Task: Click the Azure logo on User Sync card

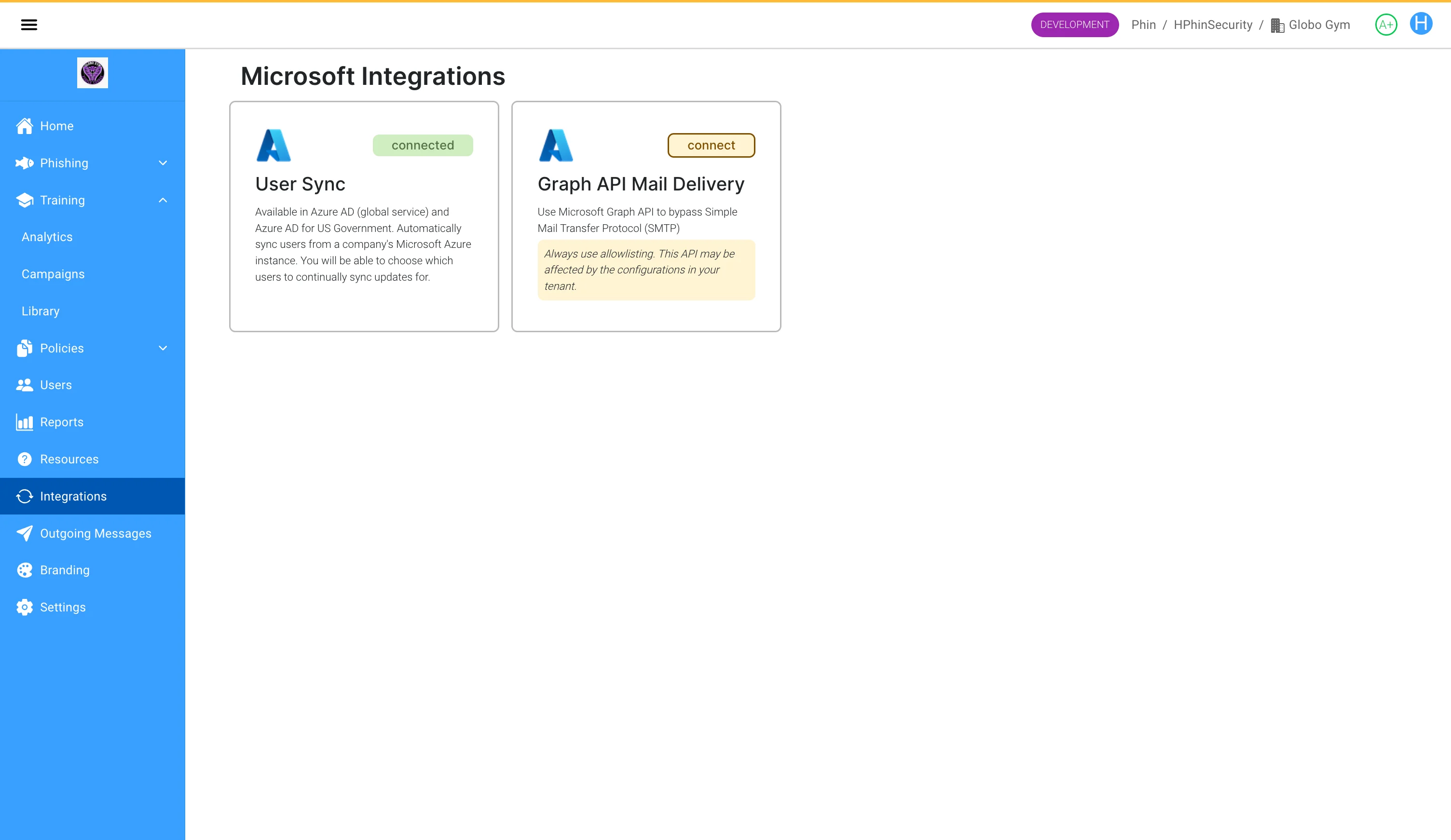Action: 274,145
